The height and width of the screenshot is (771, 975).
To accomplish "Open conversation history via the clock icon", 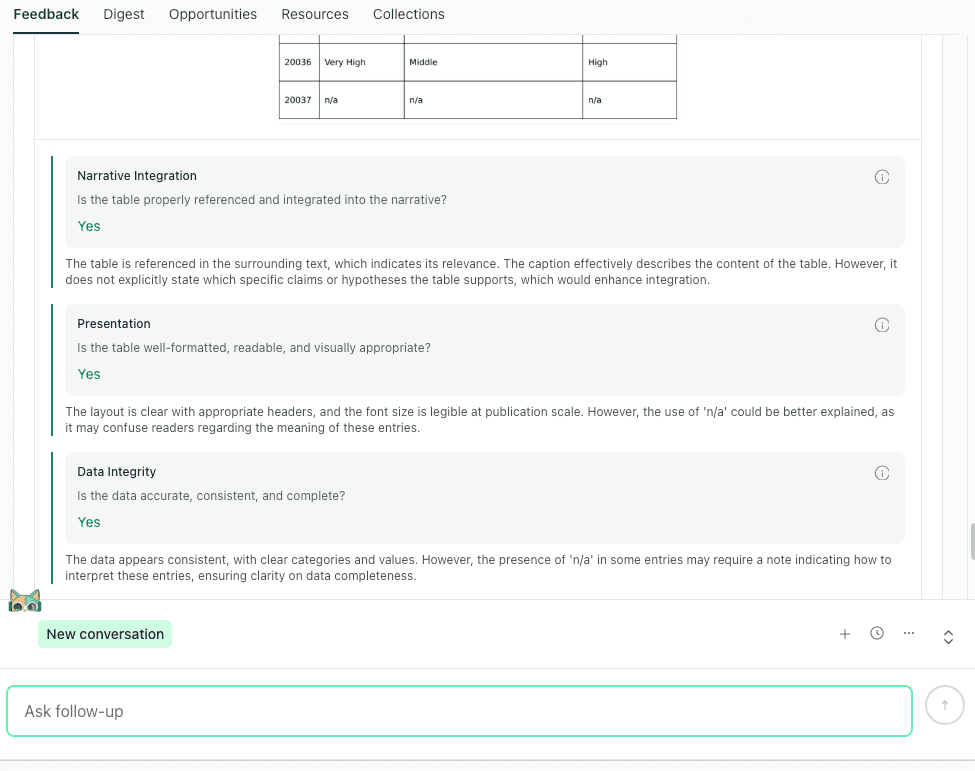I will tap(877, 633).
